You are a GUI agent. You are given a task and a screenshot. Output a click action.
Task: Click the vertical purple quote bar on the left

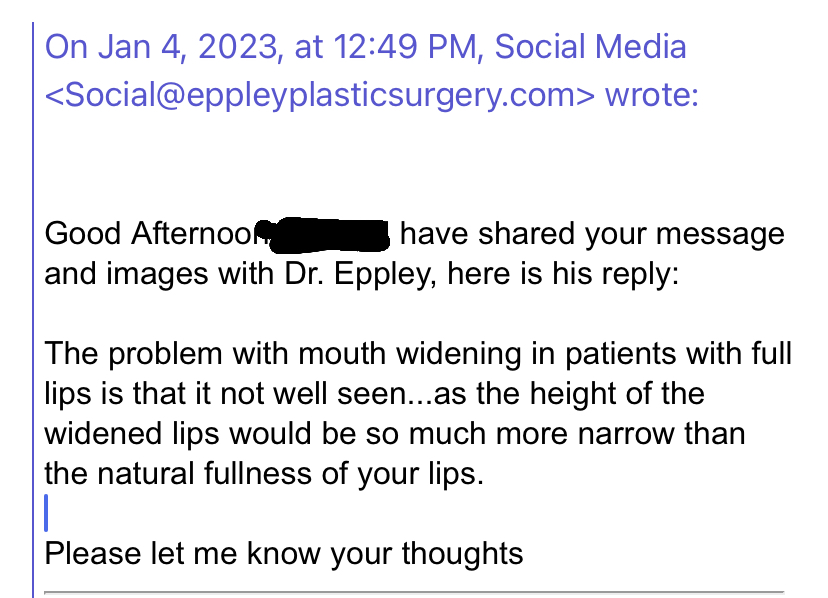coord(33,310)
